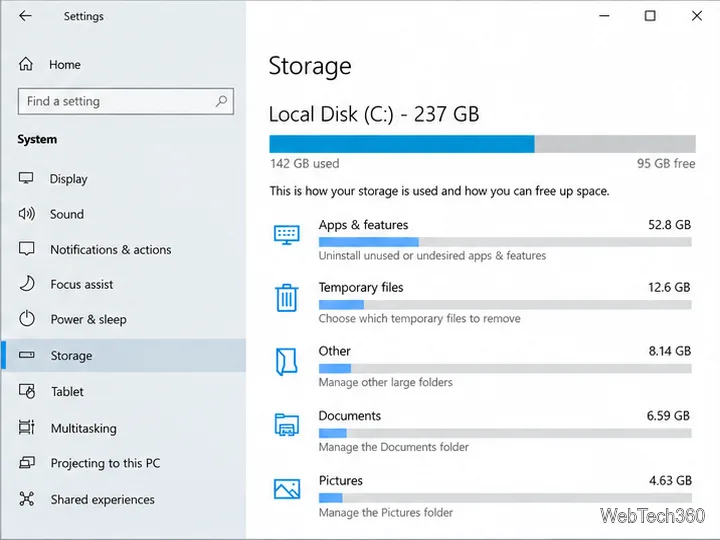Focus the Find a setting box
Image resolution: width=720 pixels, height=540 pixels.
pos(126,101)
